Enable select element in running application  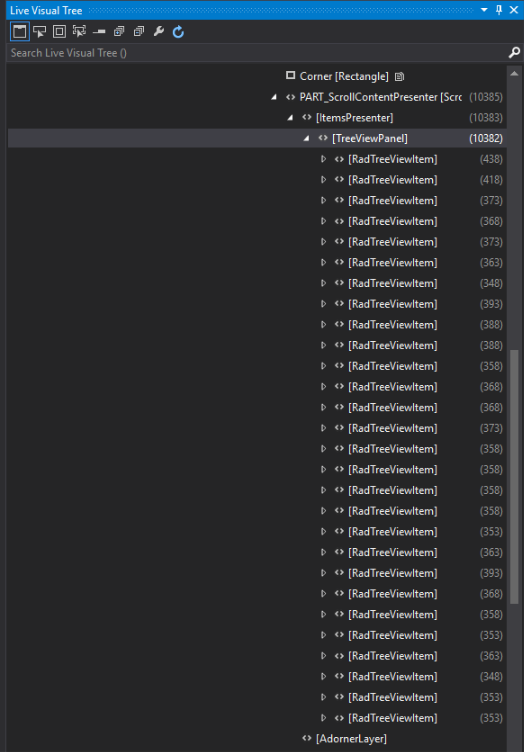(40, 32)
